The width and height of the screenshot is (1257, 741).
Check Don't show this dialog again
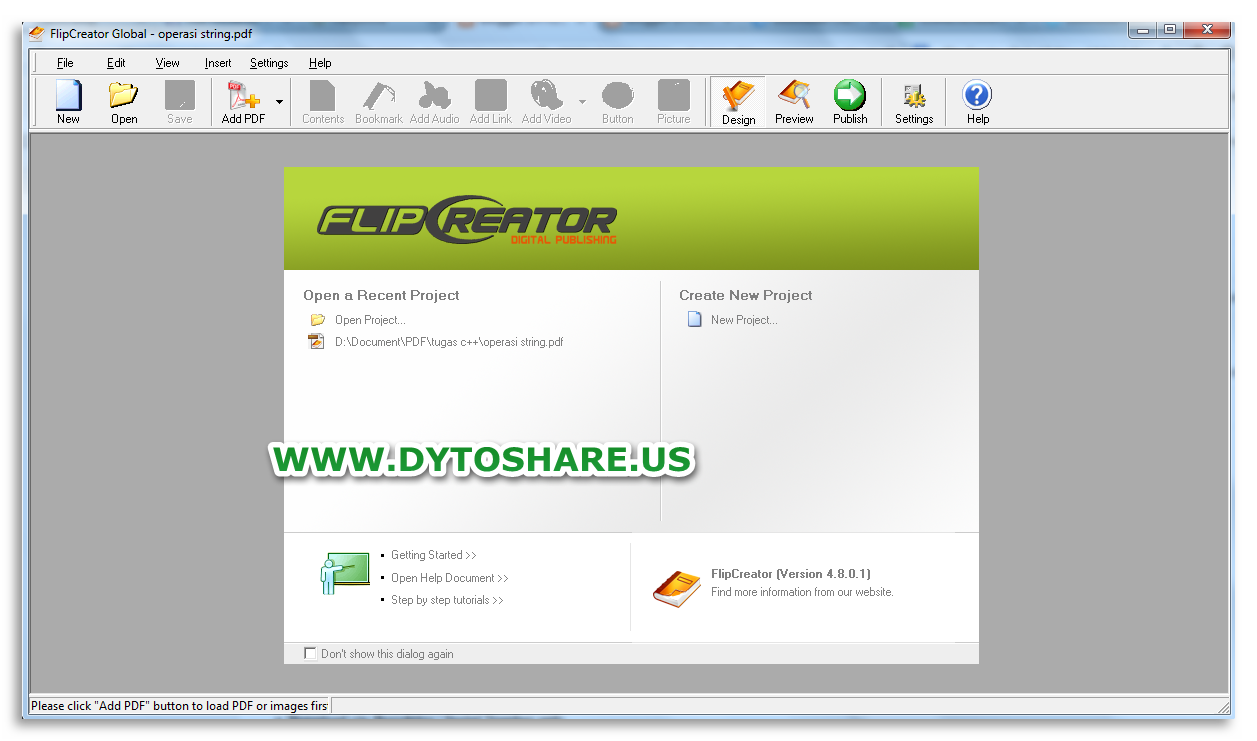tap(310, 653)
